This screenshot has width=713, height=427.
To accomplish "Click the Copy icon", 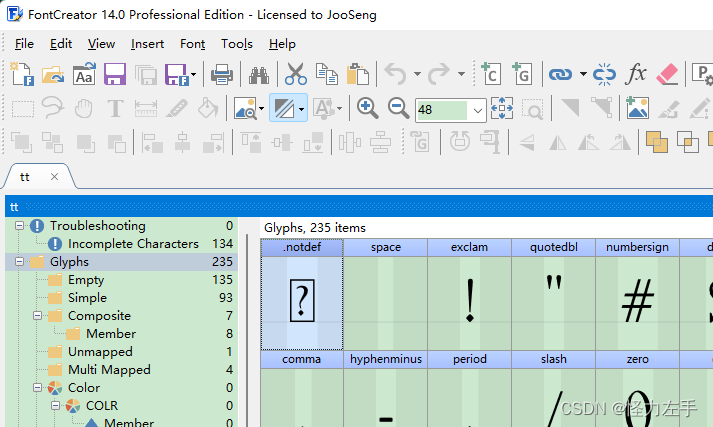I will click(x=327, y=74).
